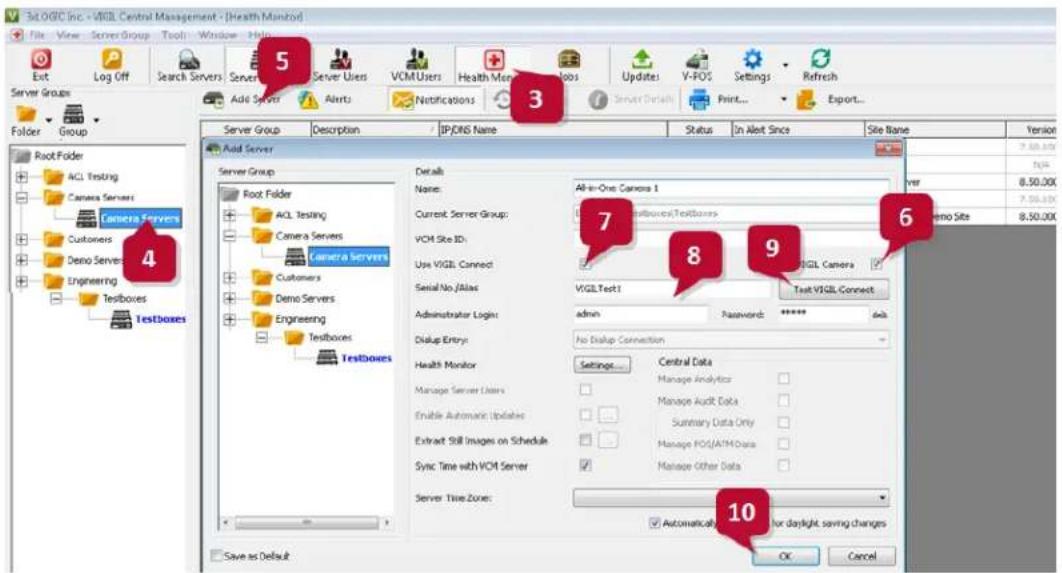Open the View menu
Image resolution: width=1062 pixels, height=573 pixels.
click(x=68, y=35)
